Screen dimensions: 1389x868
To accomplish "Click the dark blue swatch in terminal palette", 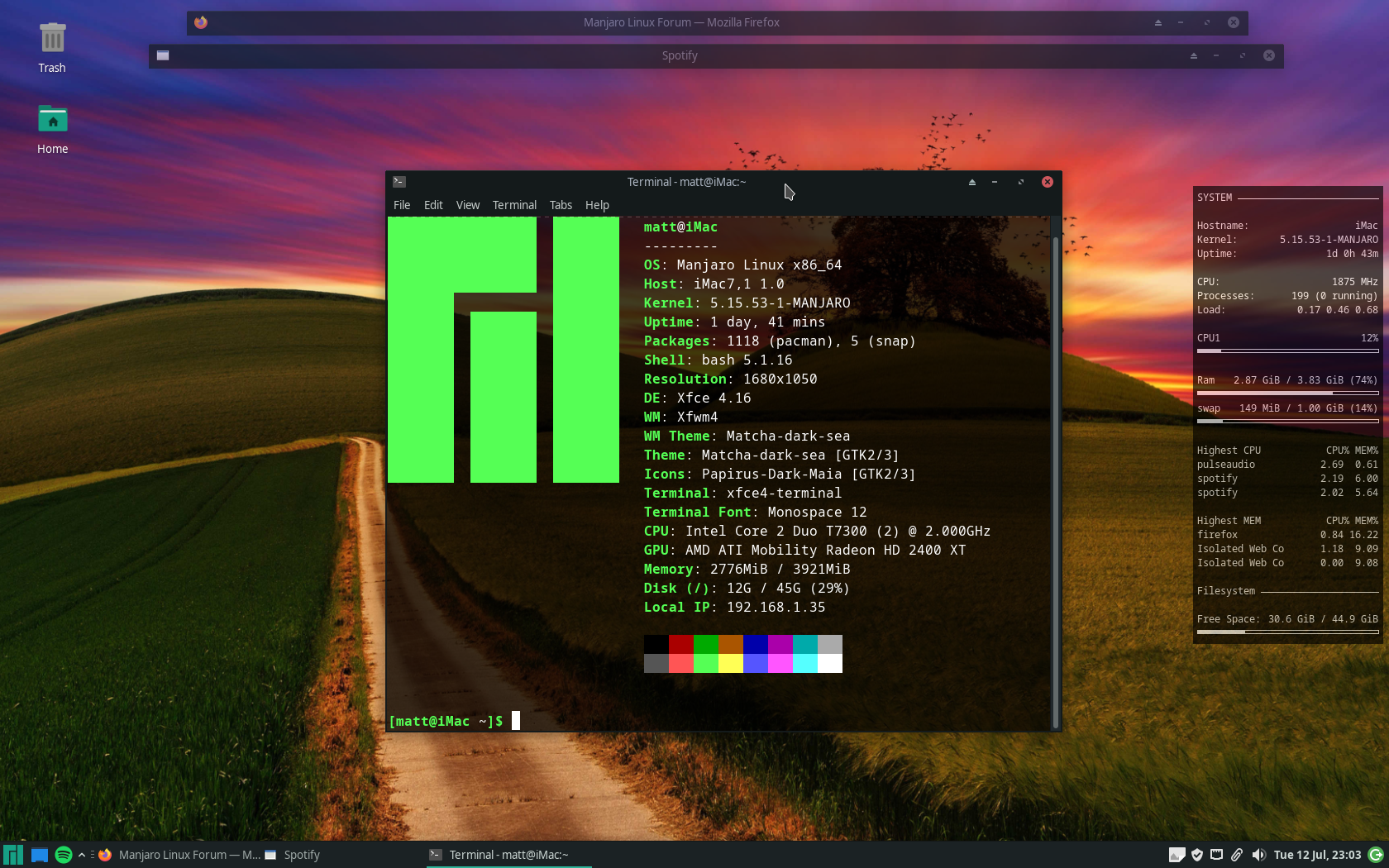I will click(x=756, y=644).
